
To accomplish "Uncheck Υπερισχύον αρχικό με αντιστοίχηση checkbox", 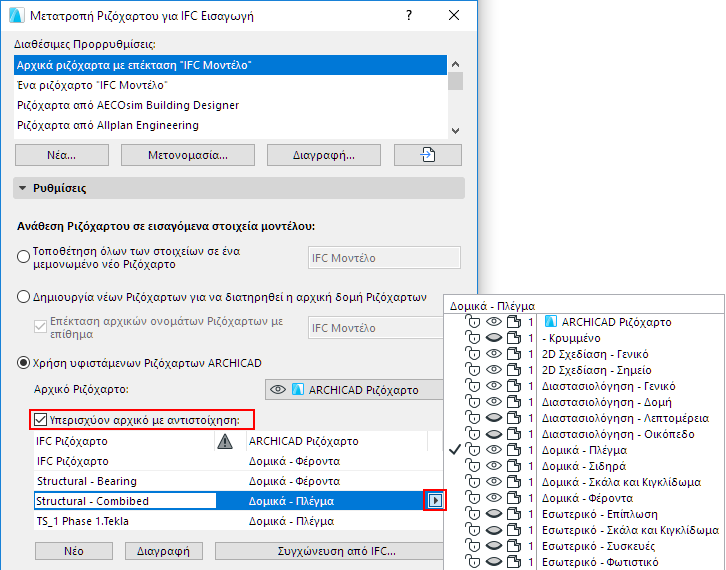I will pyautogui.click(x=40, y=420).
